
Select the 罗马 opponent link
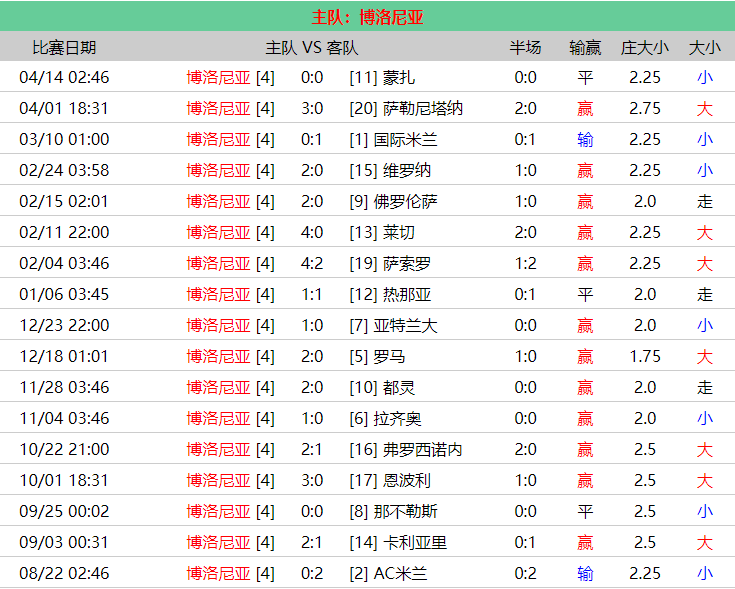click(390, 356)
